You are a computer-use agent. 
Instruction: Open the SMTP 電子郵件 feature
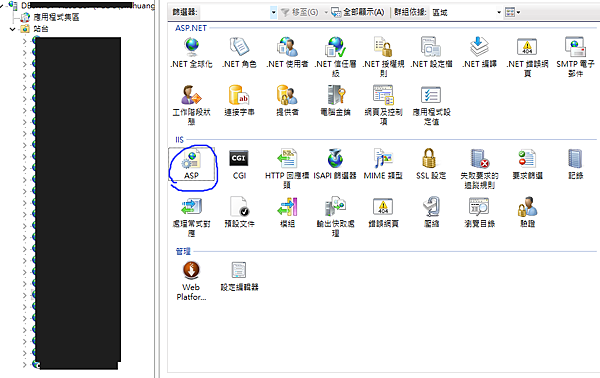[575, 57]
